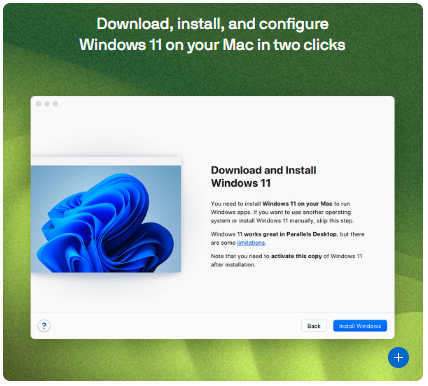Click the blue plus circle icon
Image resolution: width=428 pixels, height=386 pixels.
398,357
